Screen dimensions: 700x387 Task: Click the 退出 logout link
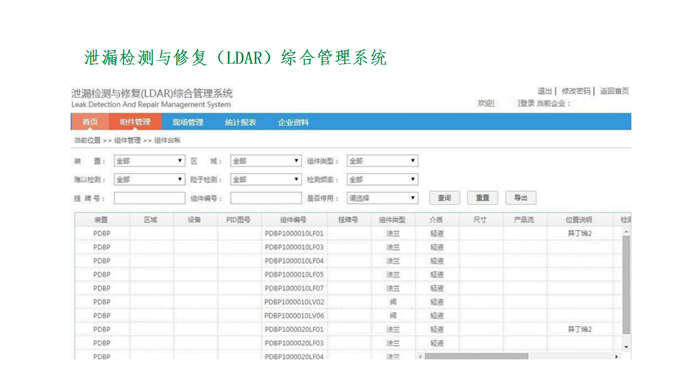pyautogui.click(x=544, y=91)
